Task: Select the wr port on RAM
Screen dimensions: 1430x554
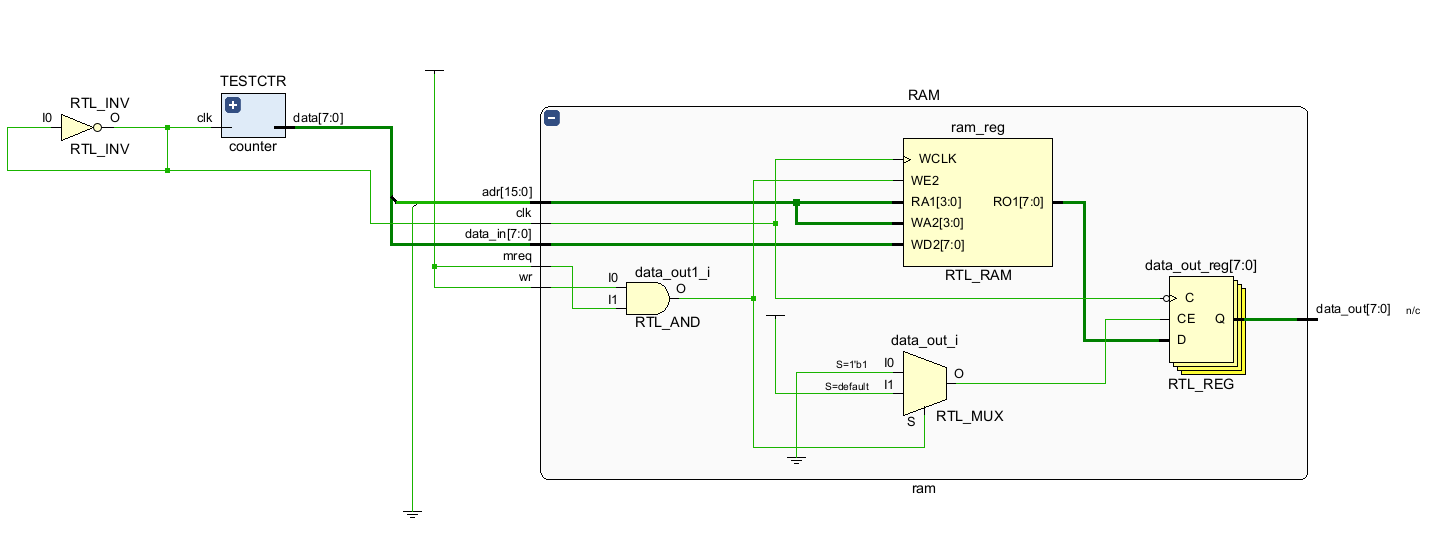Action: 524,277
